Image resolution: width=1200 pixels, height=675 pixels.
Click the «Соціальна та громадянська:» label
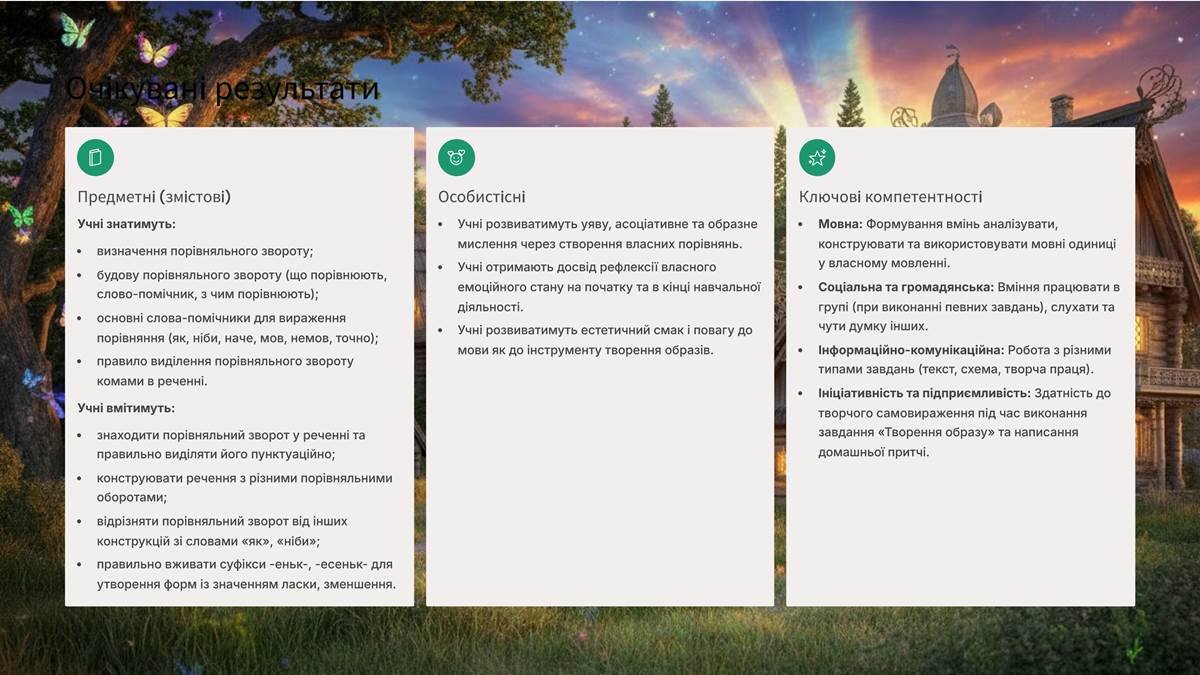[x=906, y=287]
